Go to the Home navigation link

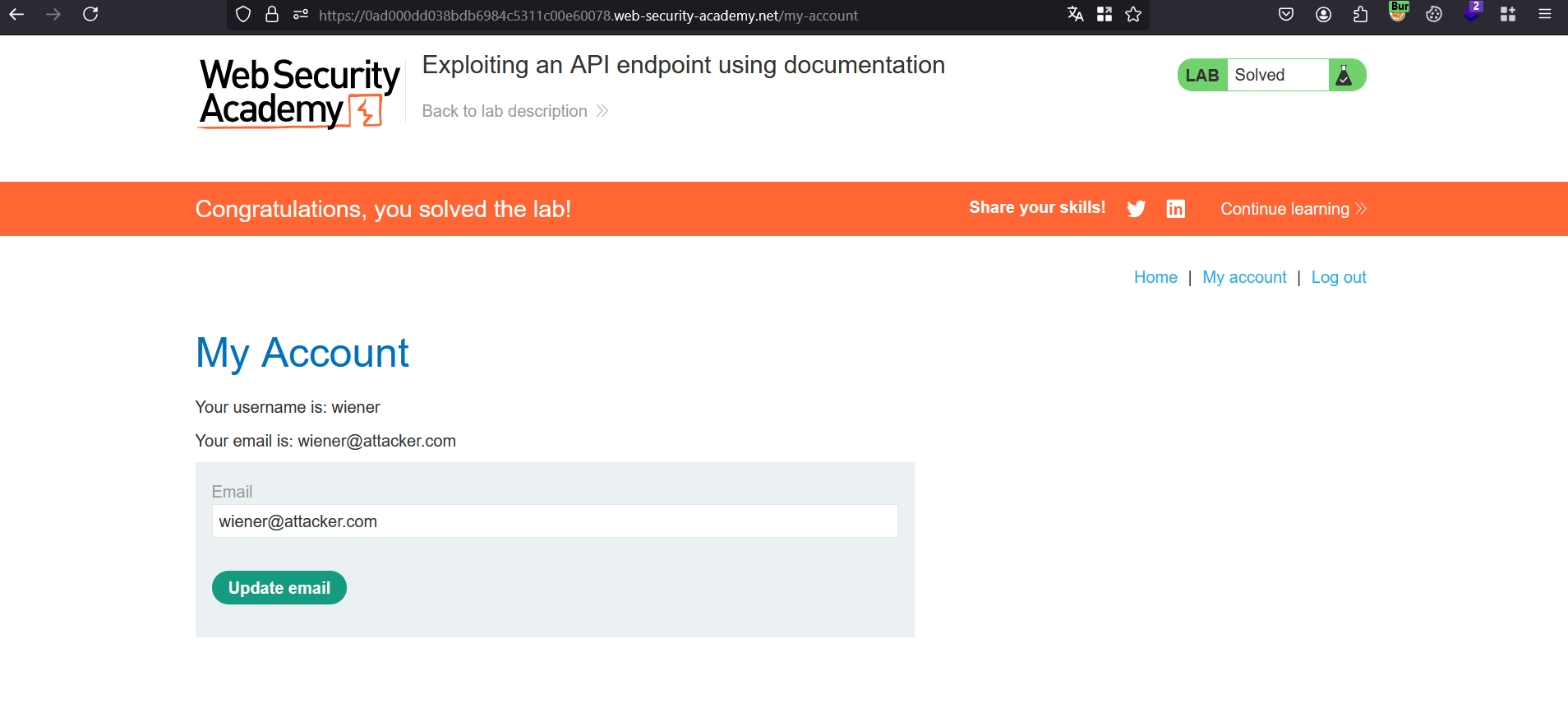pos(1155,277)
